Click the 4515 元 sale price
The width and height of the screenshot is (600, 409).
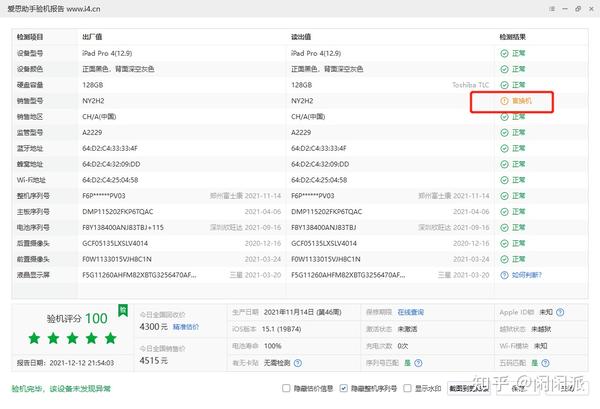point(153,360)
